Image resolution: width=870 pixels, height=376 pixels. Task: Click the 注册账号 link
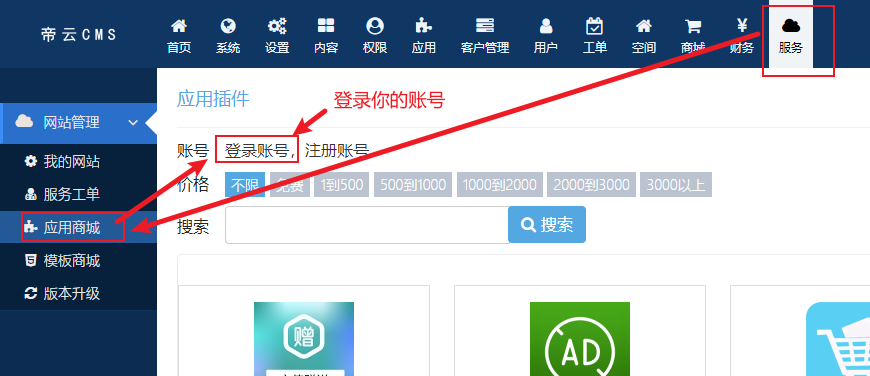337,150
